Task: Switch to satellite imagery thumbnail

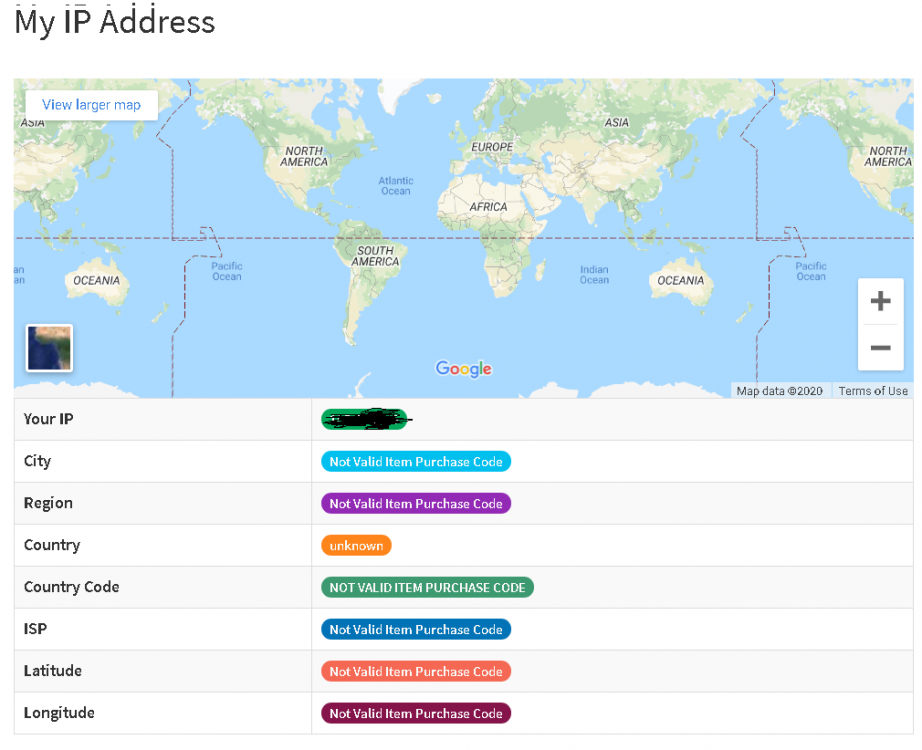Action: pos(49,348)
